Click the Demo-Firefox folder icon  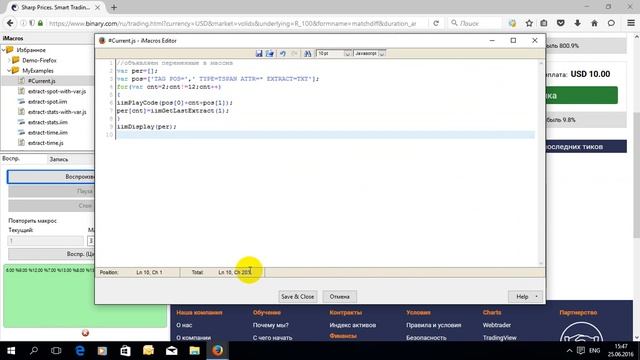pos(16,60)
